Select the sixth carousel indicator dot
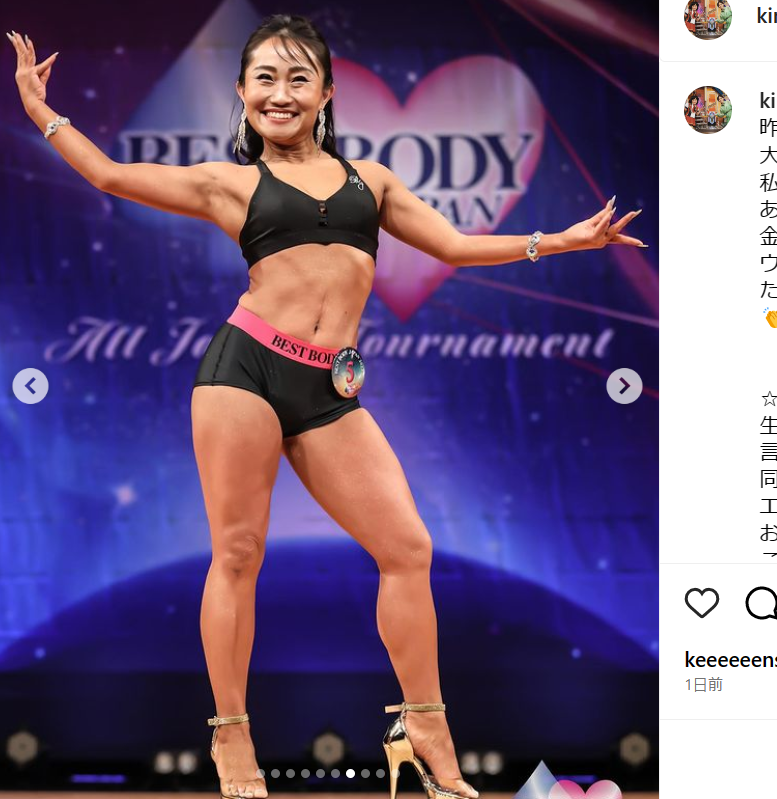Image resolution: width=777 pixels, height=799 pixels. (335, 774)
